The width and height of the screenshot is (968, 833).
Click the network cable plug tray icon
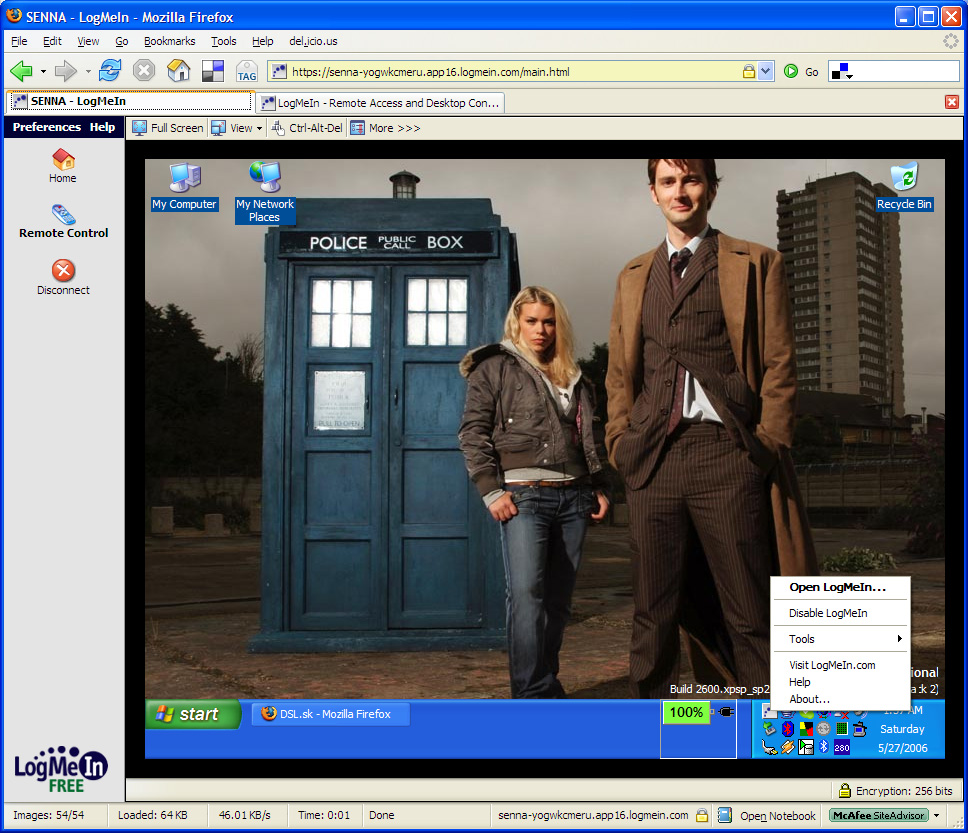click(x=769, y=748)
